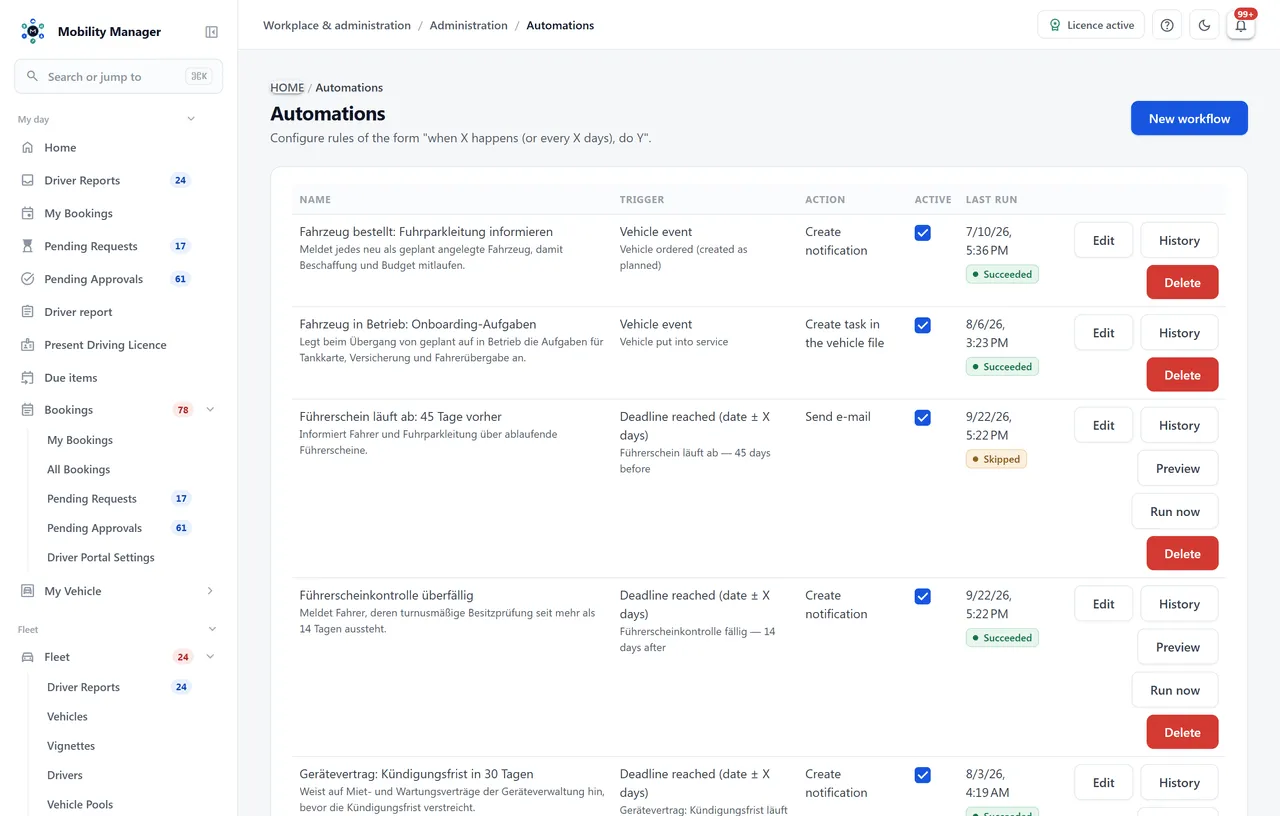This screenshot has height=816, width=1280.
Task: Click the Skipped status badge
Action: coord(996,459)
